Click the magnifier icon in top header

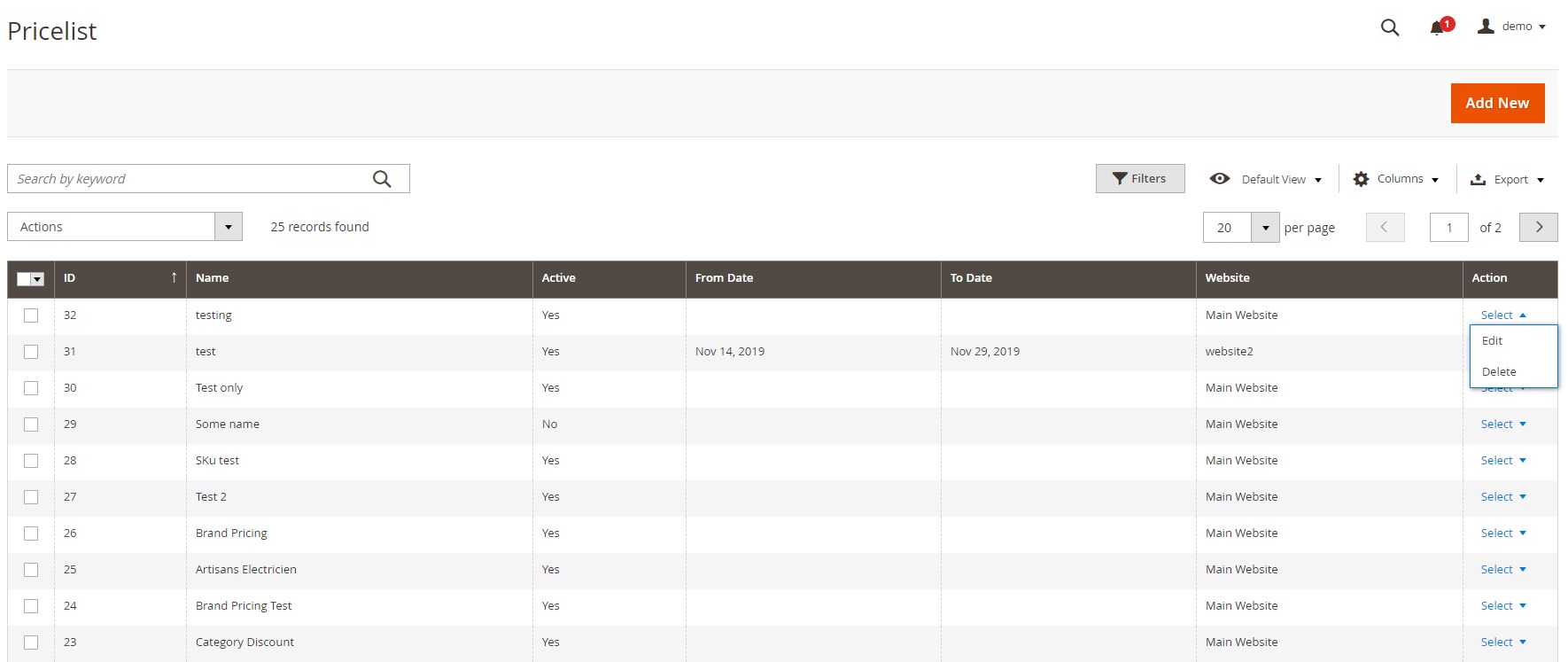(1390, 27)
